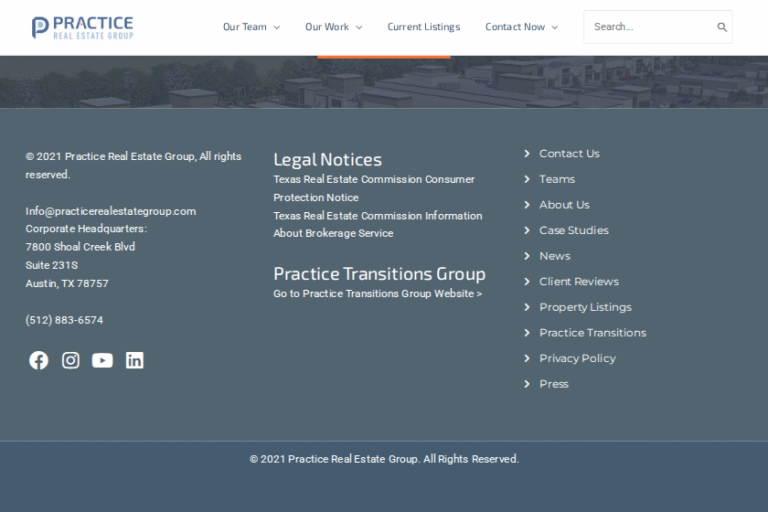Click the search magnifier icon
768x512 pixels.
tap(722, 27)
